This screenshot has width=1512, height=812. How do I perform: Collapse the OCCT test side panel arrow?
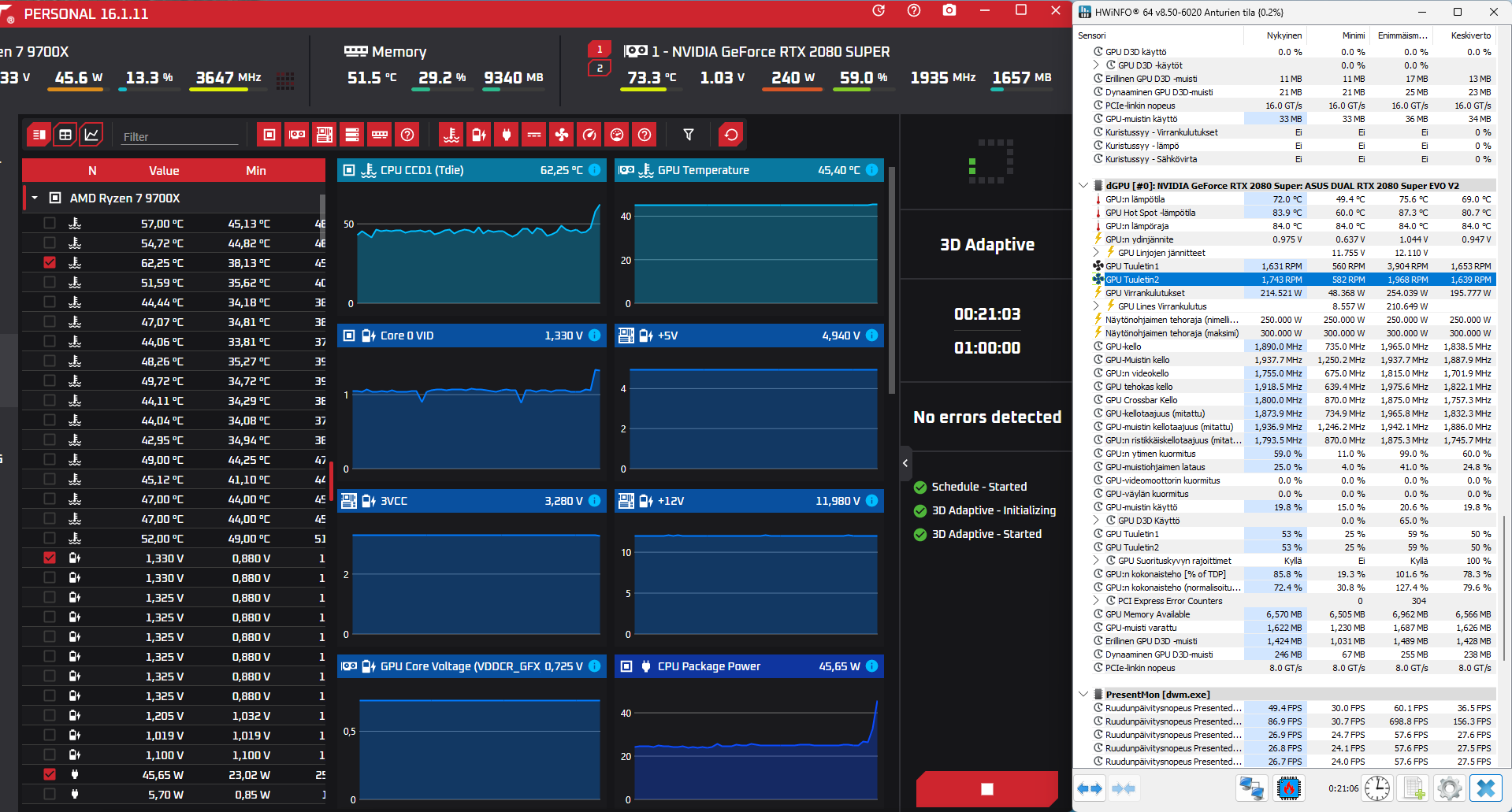click(905, 463)
